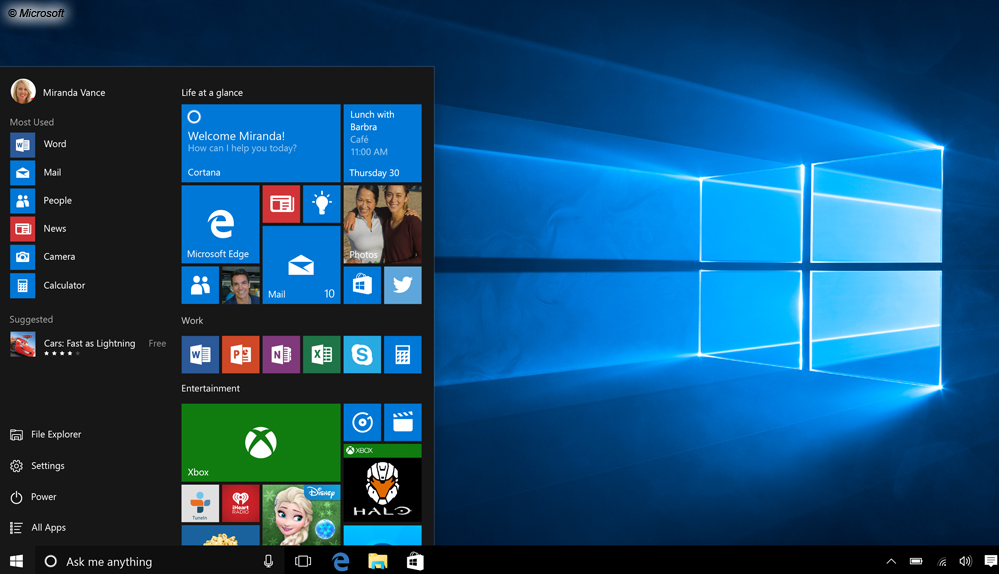
Task: Launch iHeartRadio tile
Action: click(240, 503)
